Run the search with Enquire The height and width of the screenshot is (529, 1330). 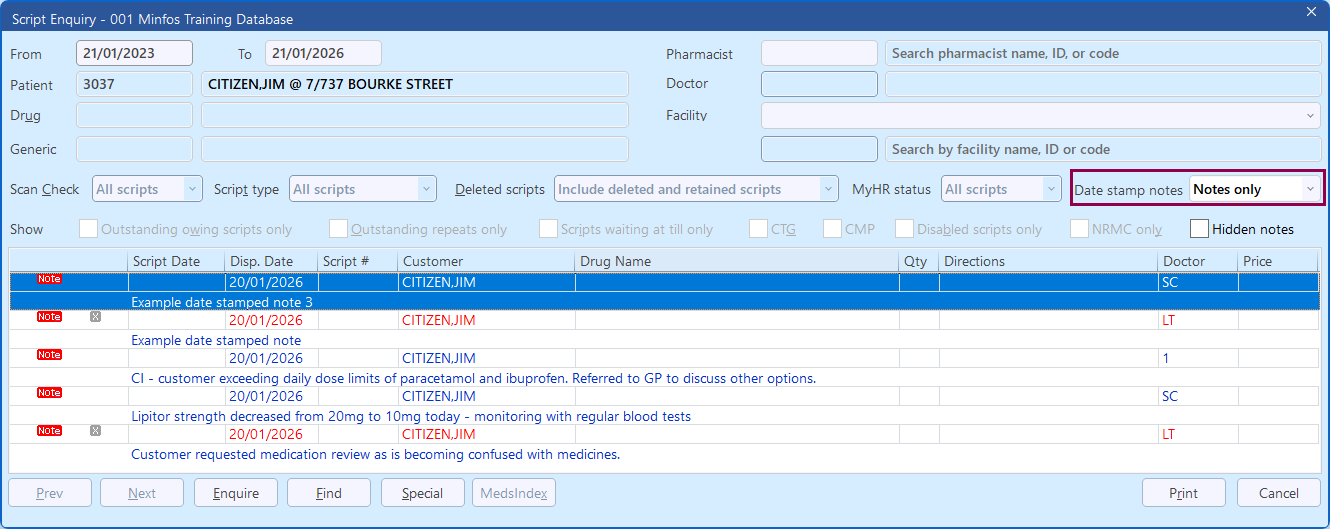tap(236, 493)
